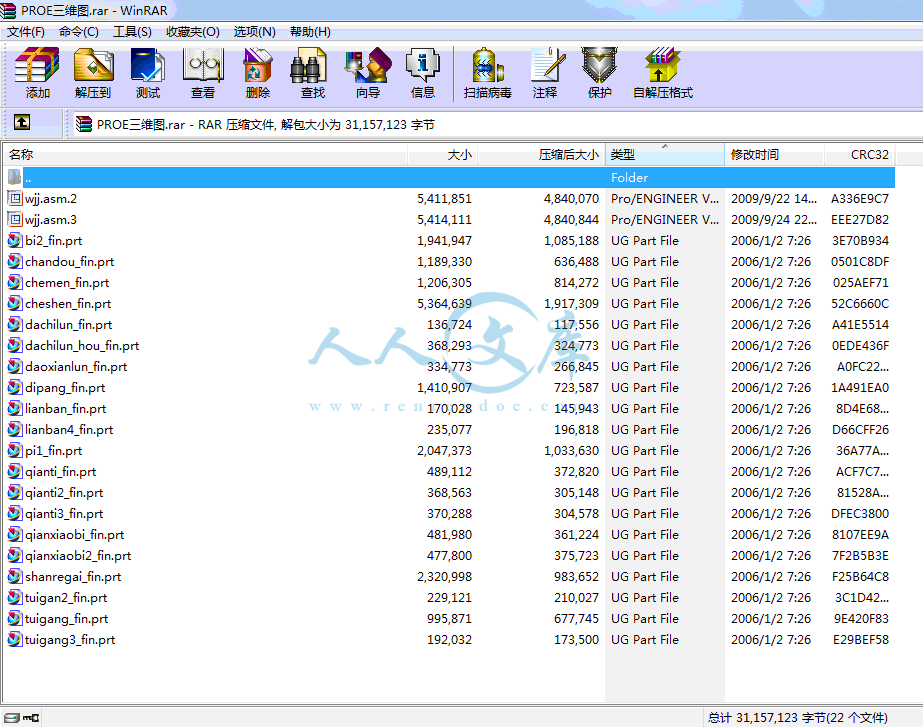Click the 添加 (Add) toolbar icon
This screenshot has width=923, height=727.
pyautogui.click(x=37, y=65)
